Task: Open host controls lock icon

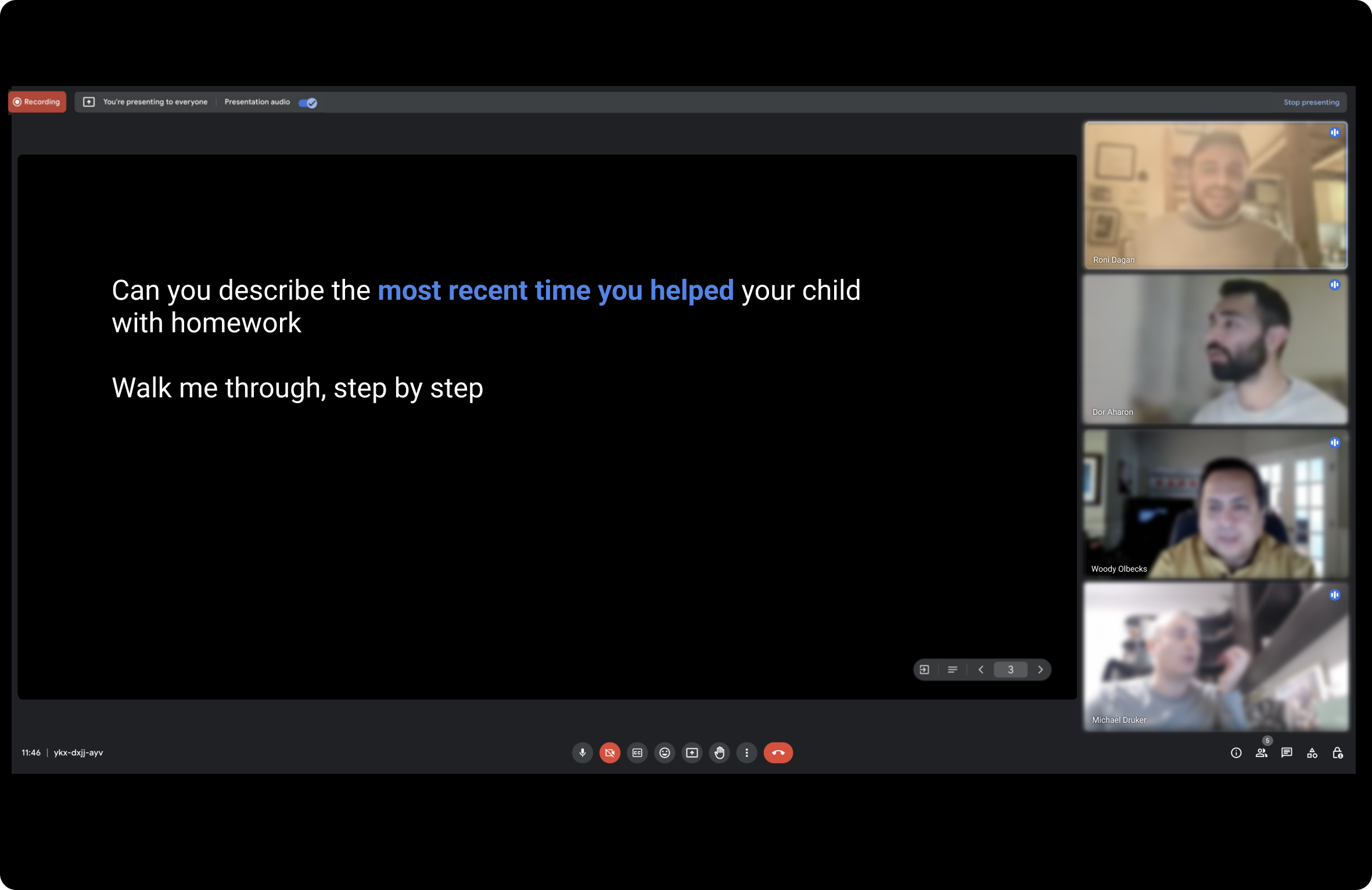Action: [1337, 753]
